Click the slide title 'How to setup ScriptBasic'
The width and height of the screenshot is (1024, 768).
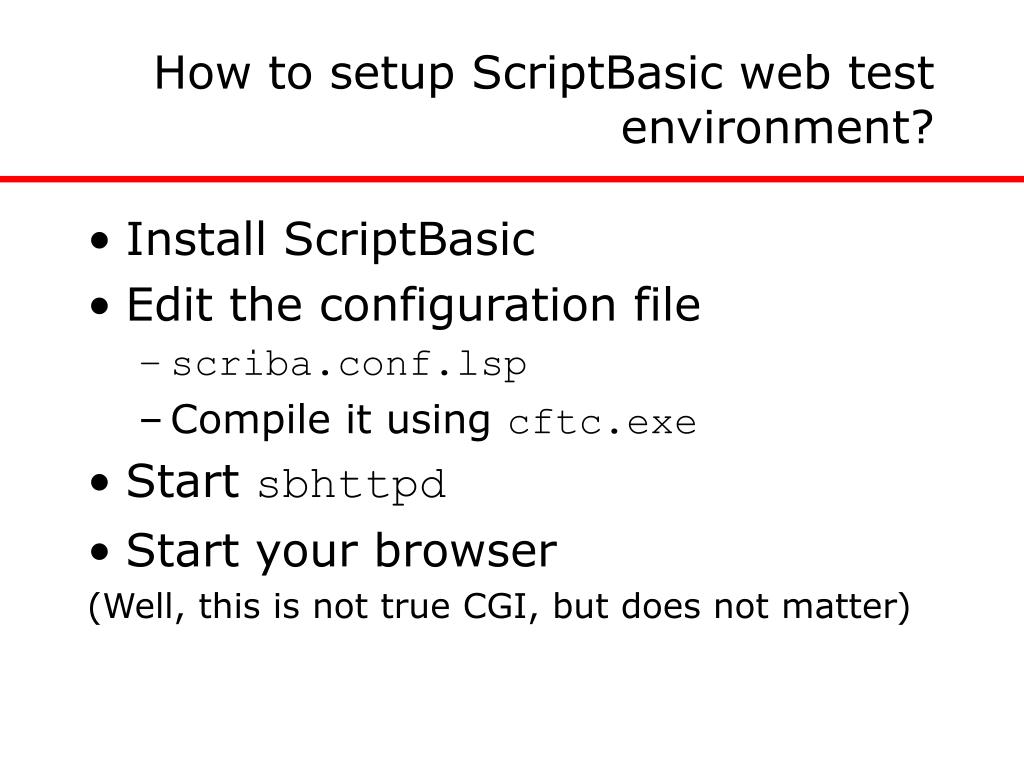tap(544, 99)
